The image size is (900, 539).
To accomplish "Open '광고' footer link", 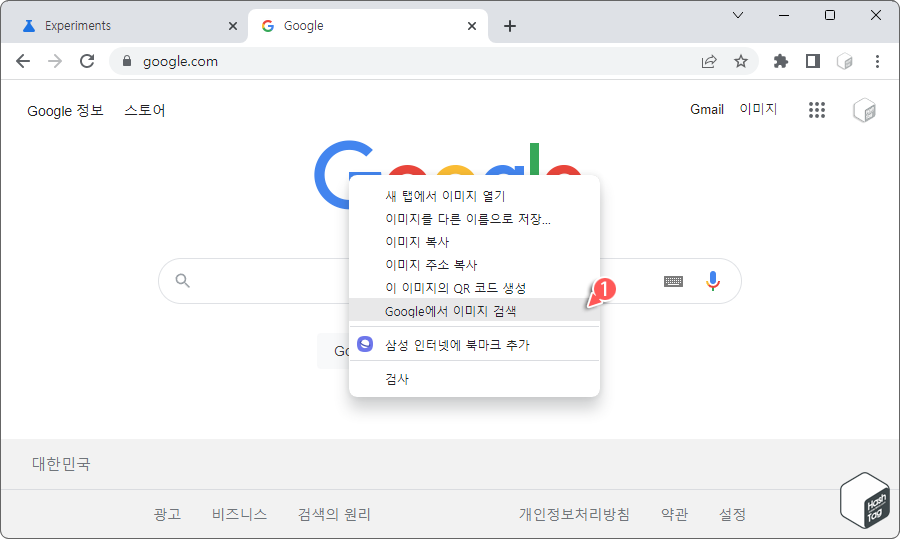I will click(x=167, y=514).
